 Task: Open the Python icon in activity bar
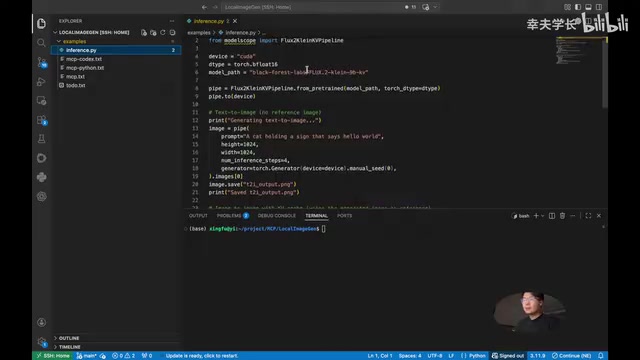click(x=41, y=177)
